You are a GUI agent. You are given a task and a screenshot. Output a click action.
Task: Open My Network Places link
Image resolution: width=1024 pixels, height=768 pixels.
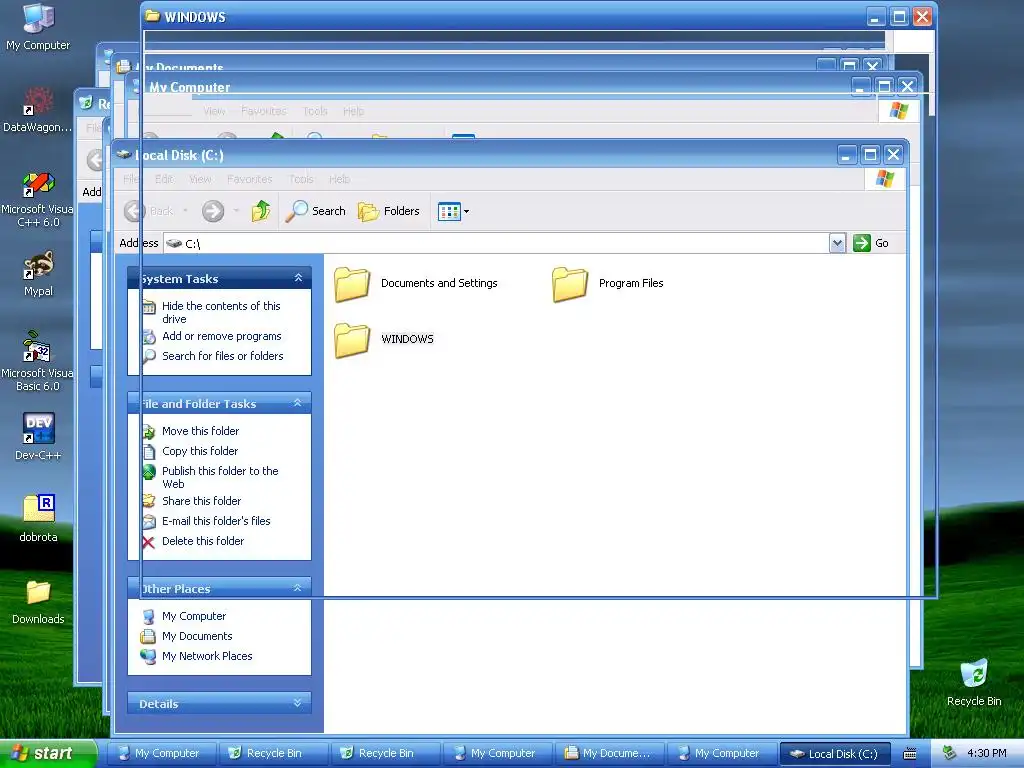207,656
